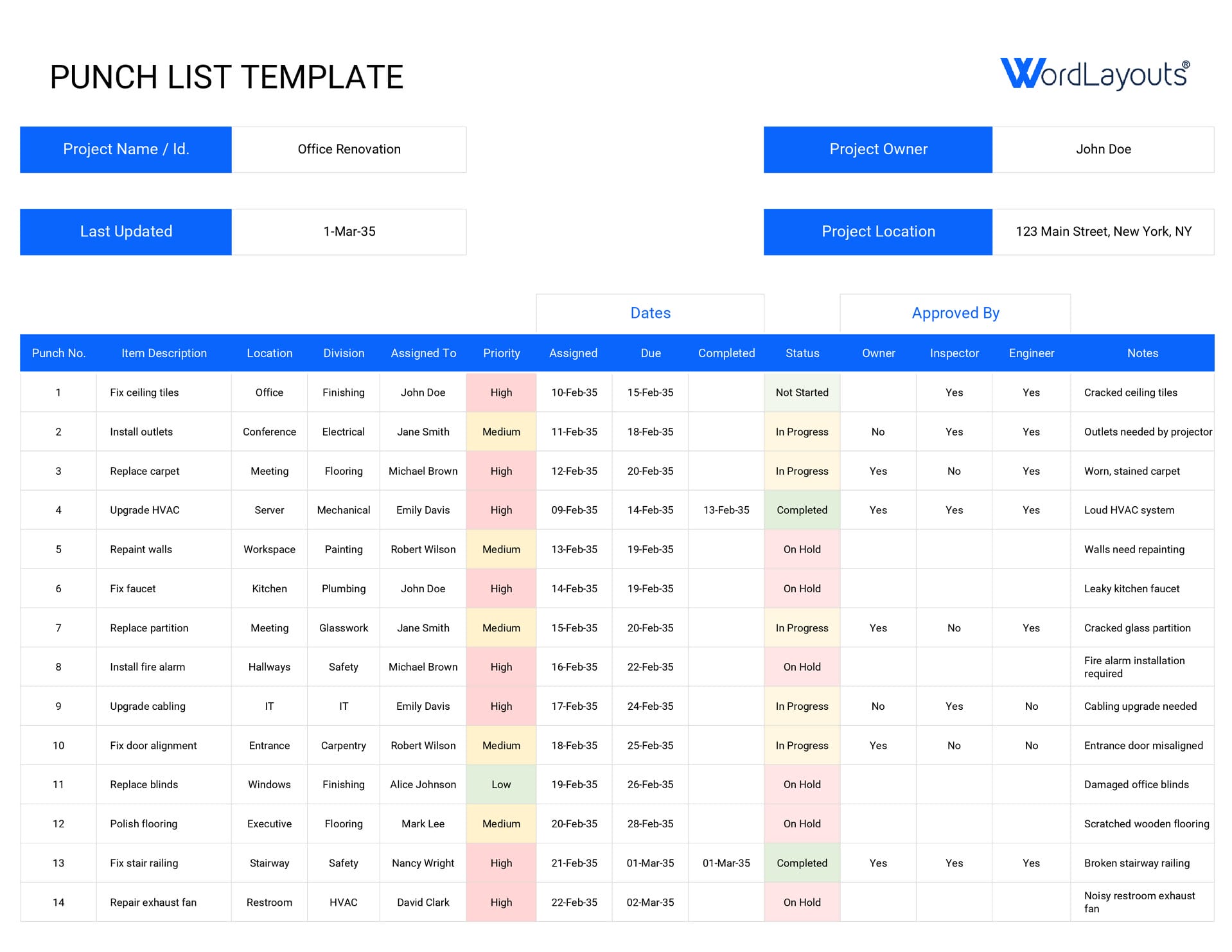Click the Completed status cell for Upgrade HVAC
Screen dimensions: 1232x952
pyautogui.click(x=802, y=509)
